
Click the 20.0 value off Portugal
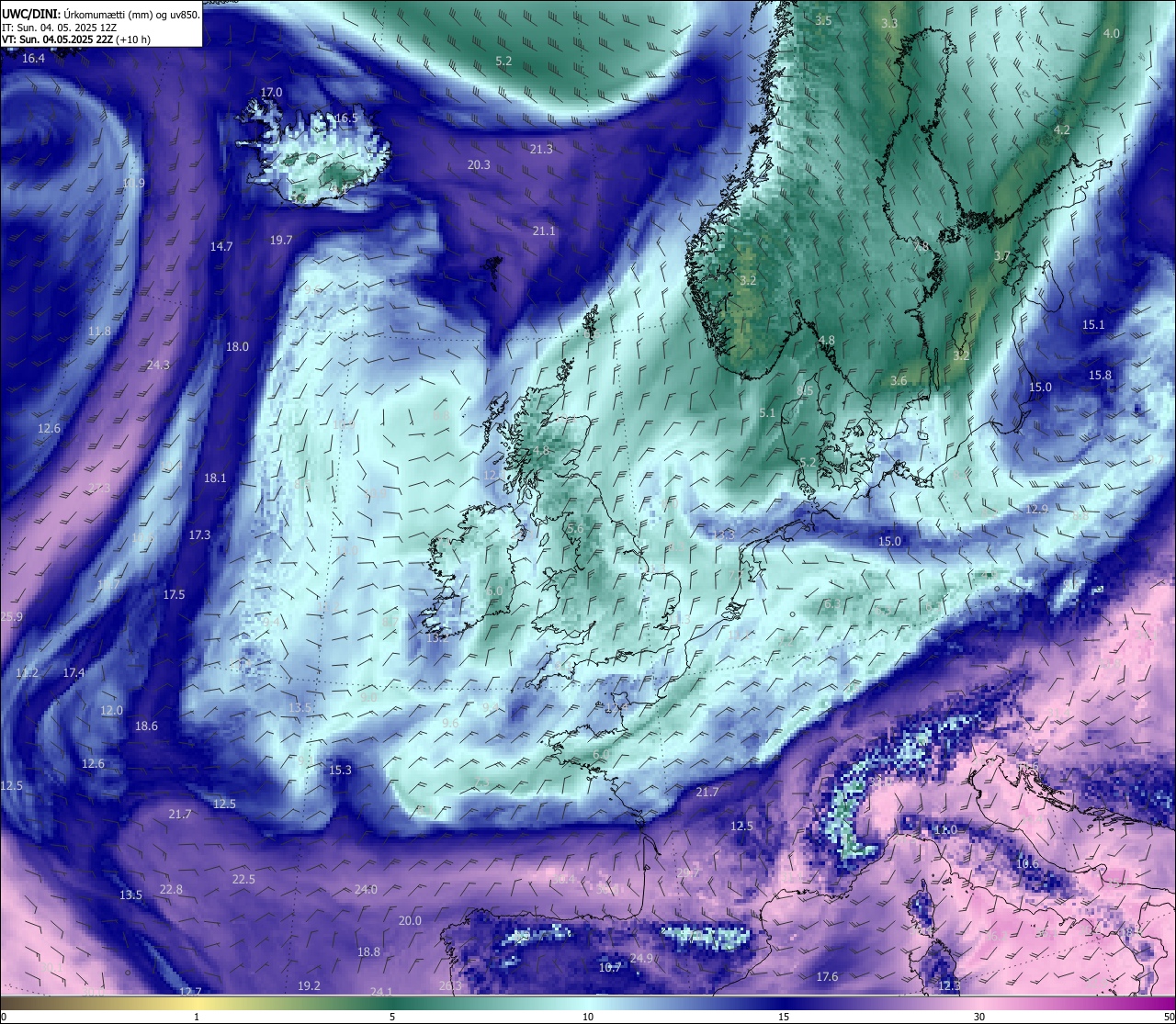[x=410, y=921]
